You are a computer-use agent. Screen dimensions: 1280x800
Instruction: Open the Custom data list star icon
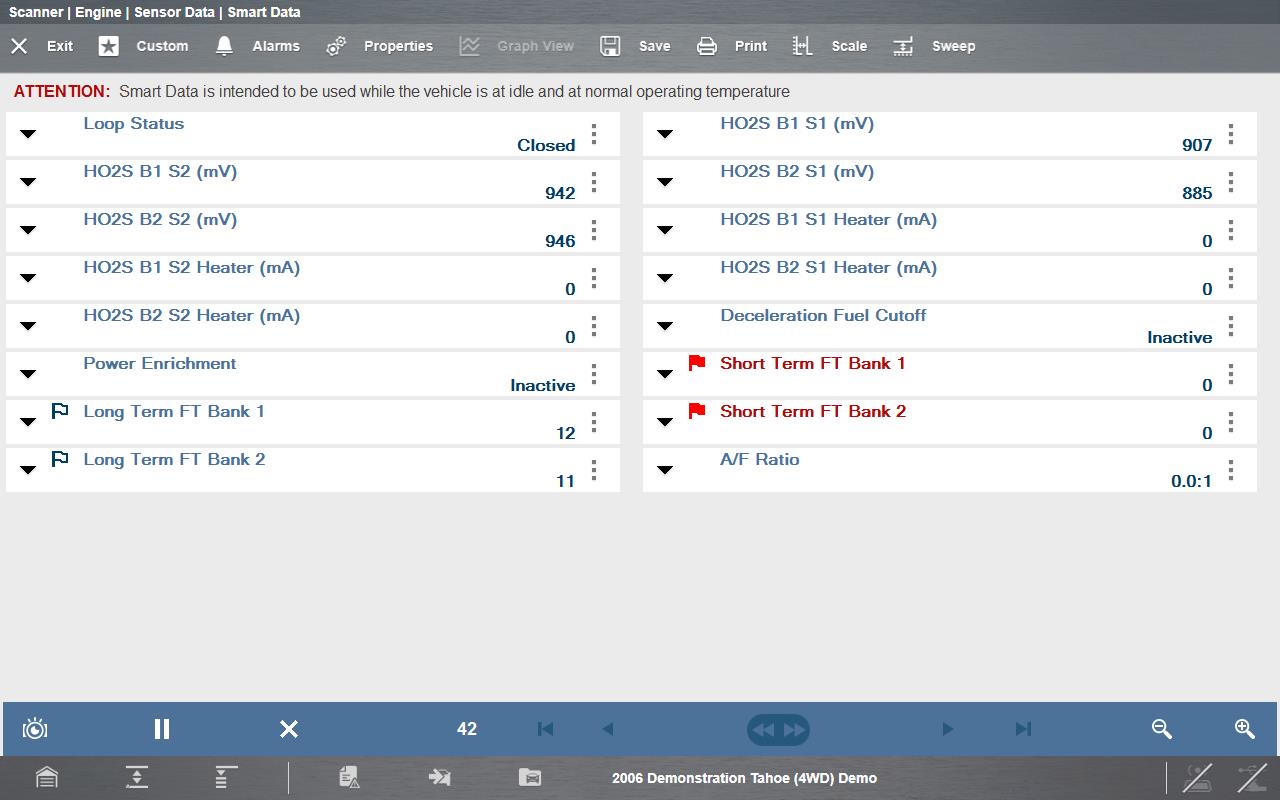(x=108, y=46)
